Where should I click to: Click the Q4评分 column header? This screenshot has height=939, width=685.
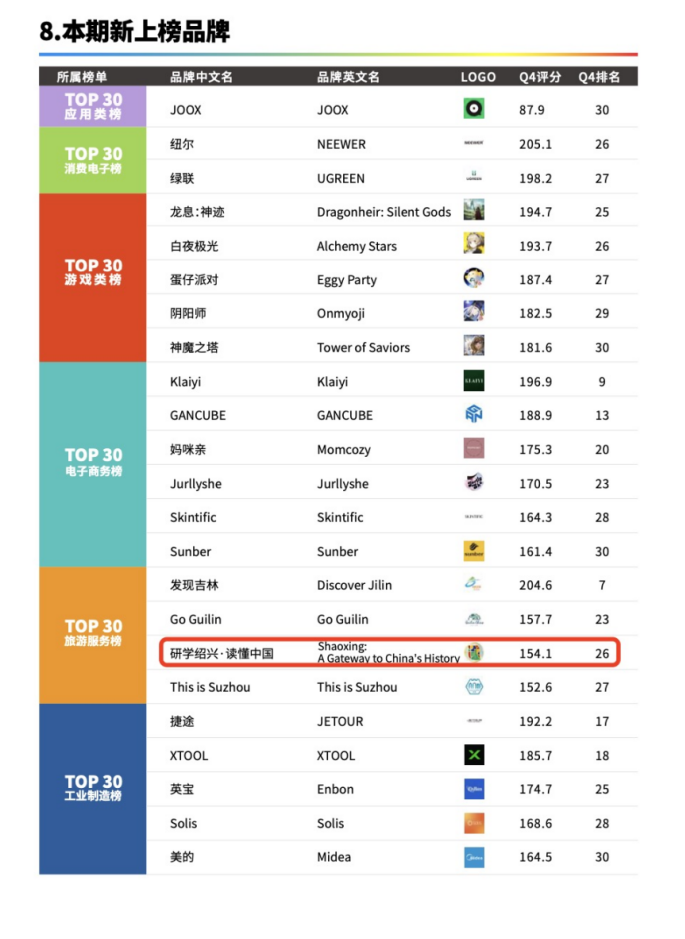click(540, 77)
